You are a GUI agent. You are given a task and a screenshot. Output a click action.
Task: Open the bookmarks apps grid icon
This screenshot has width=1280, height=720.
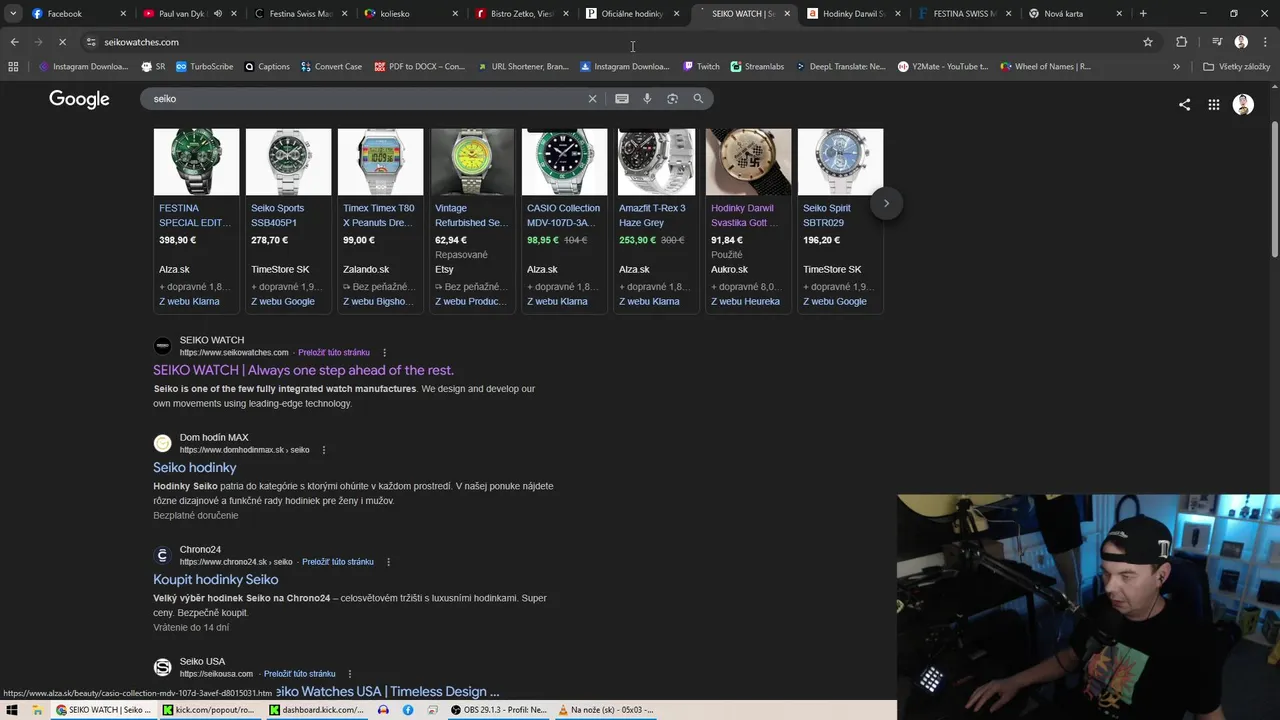[13, 66]
